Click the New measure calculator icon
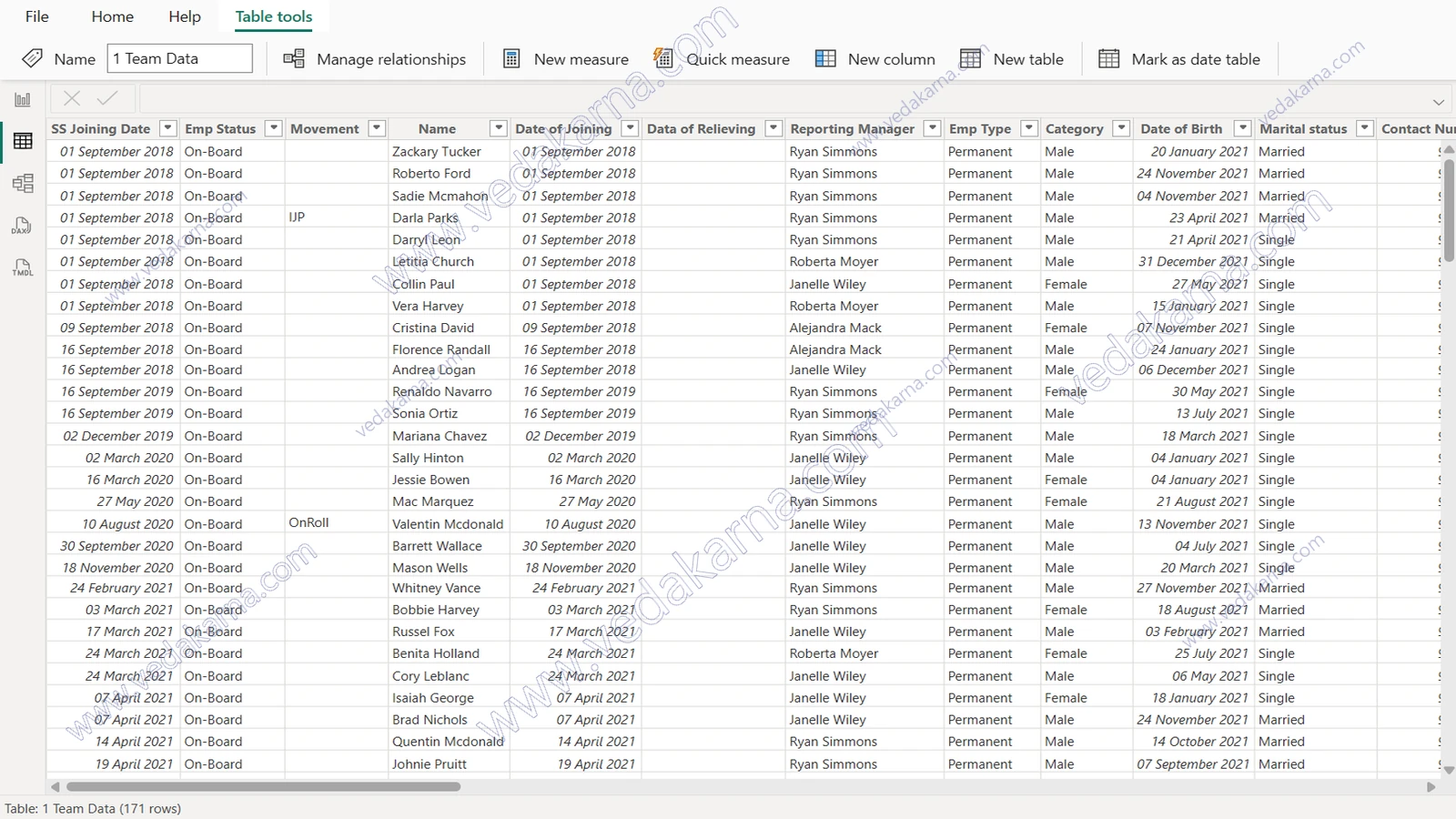This screenshot has height=819, width=1456. 511,59
